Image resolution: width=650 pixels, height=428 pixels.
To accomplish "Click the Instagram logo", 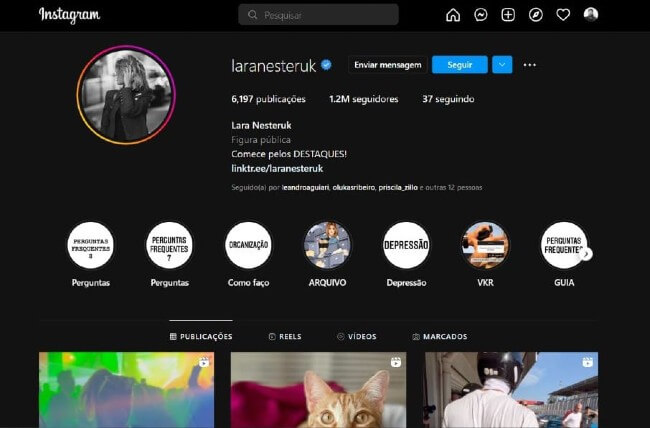I will point(69,15).
